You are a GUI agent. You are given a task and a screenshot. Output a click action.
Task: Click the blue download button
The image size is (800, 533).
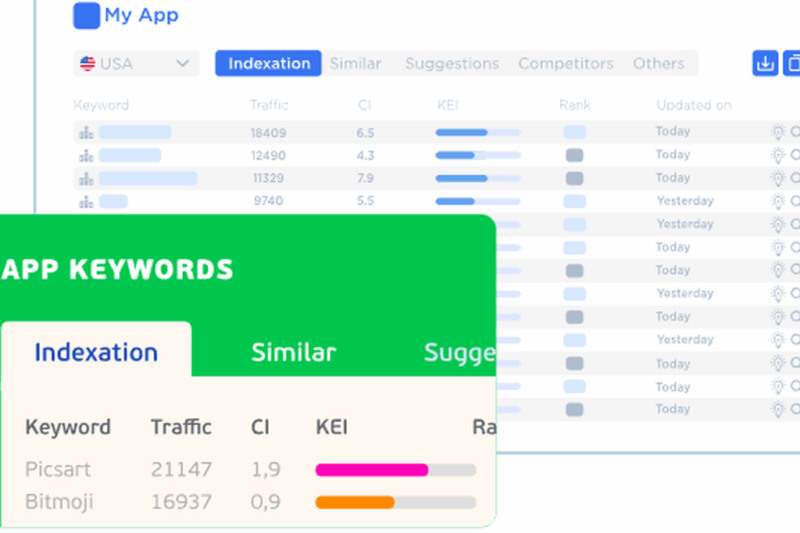(x=765, y=63)
